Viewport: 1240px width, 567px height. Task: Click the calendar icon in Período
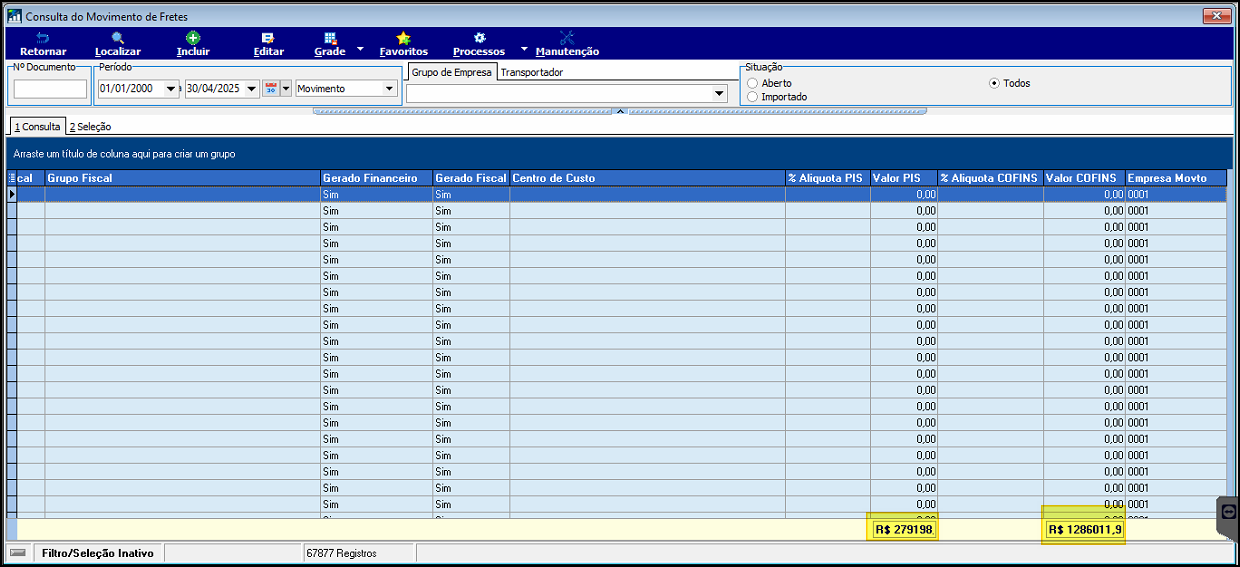(271, 88)
